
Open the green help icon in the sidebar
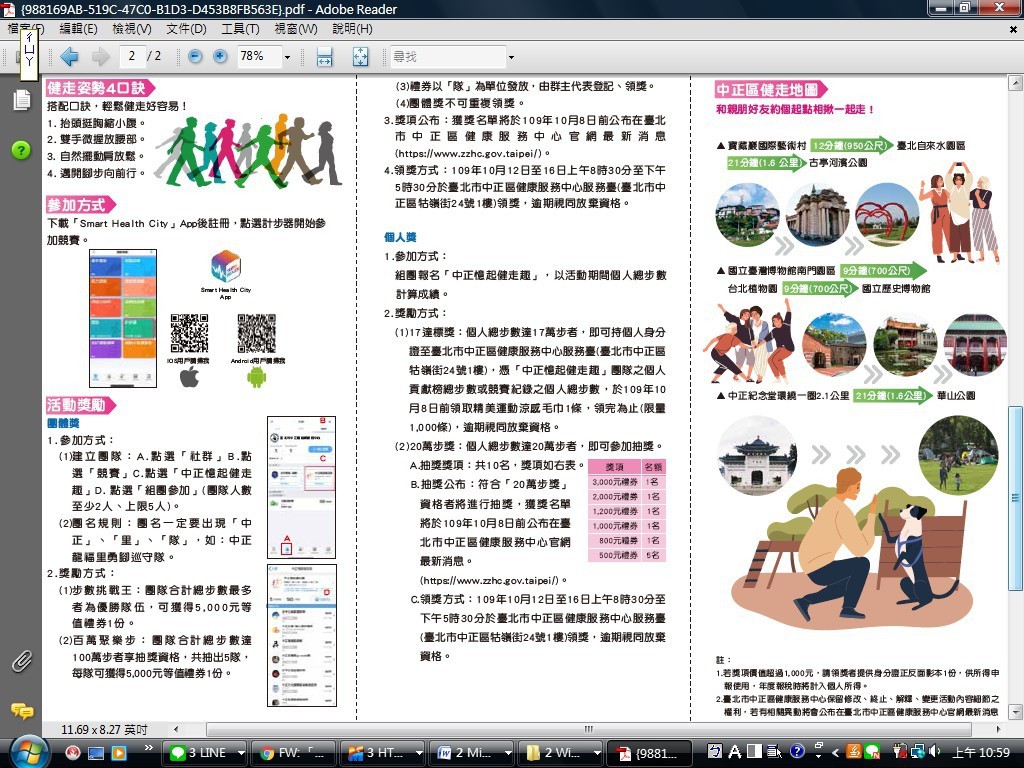pos(21,150)
